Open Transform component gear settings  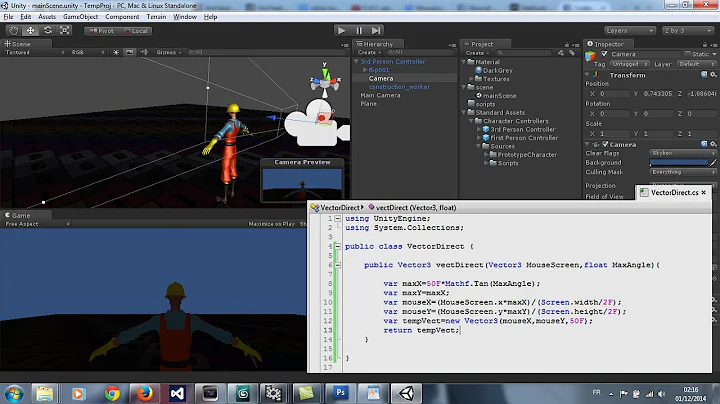click(x=713, y=74)
